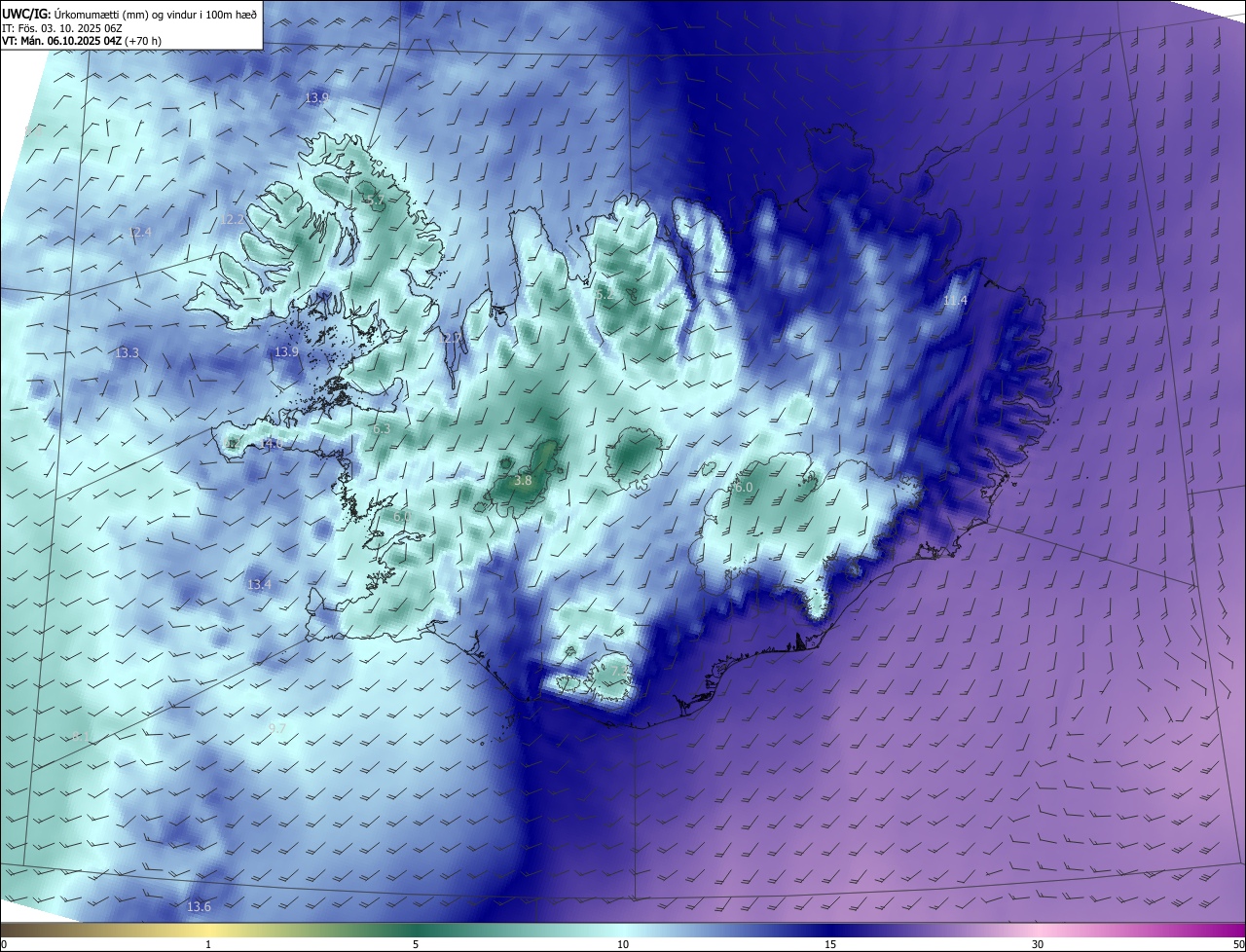Image resolution: width=1246 pixels, height=952 pixels.
Task: Click the 10 tick on the color scale
Action: (x=623, y=944)
